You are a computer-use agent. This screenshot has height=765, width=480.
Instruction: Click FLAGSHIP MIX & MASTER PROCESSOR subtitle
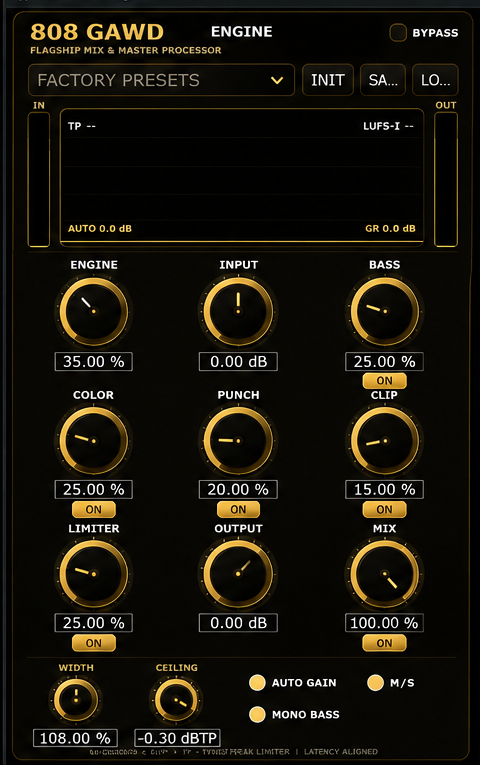[125, 50]
